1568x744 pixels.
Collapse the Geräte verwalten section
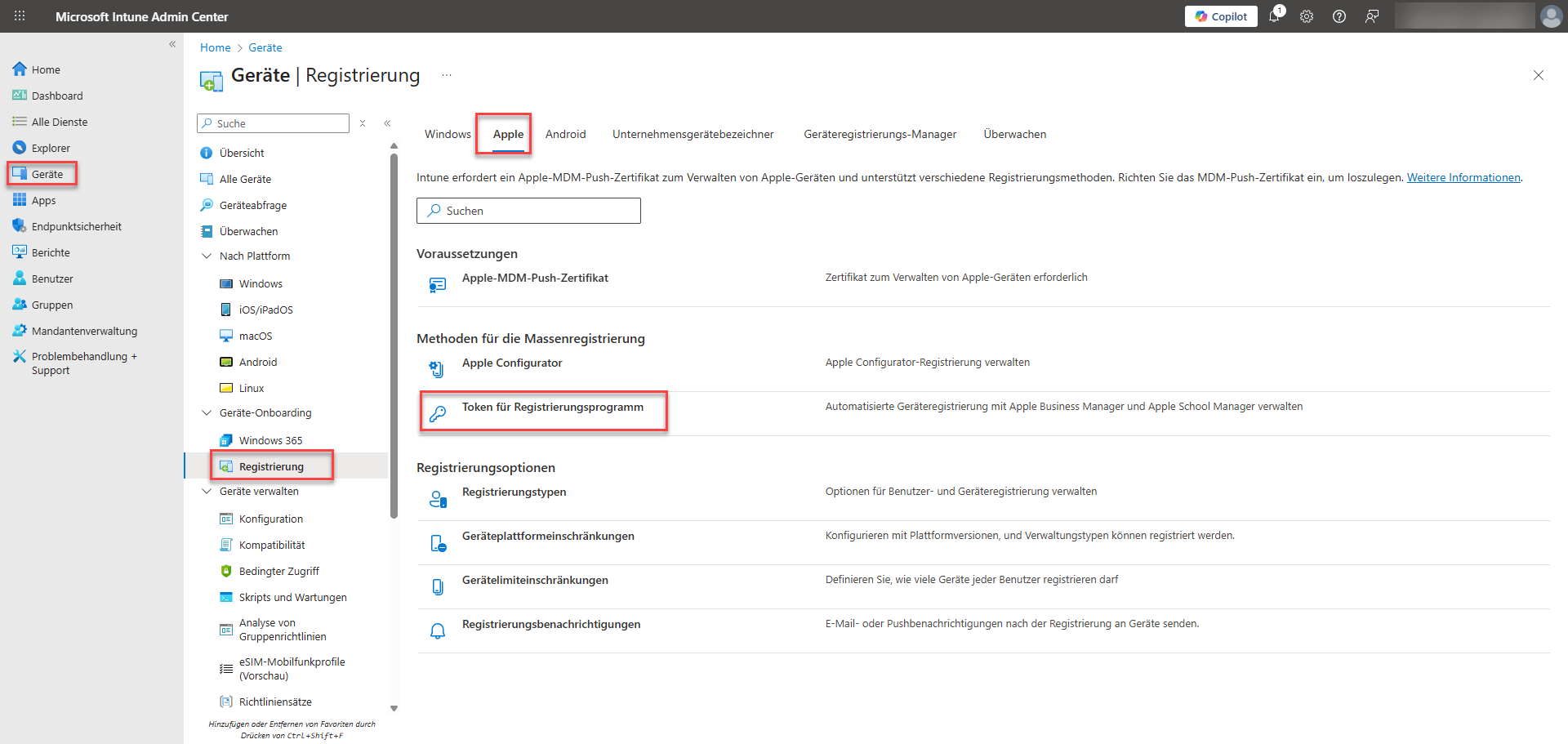(x=207, y=491)
